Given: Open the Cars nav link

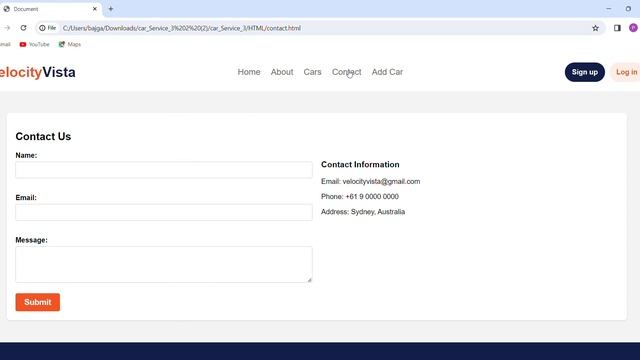Looking at the screenshot, I should click(x=312, y=72).
